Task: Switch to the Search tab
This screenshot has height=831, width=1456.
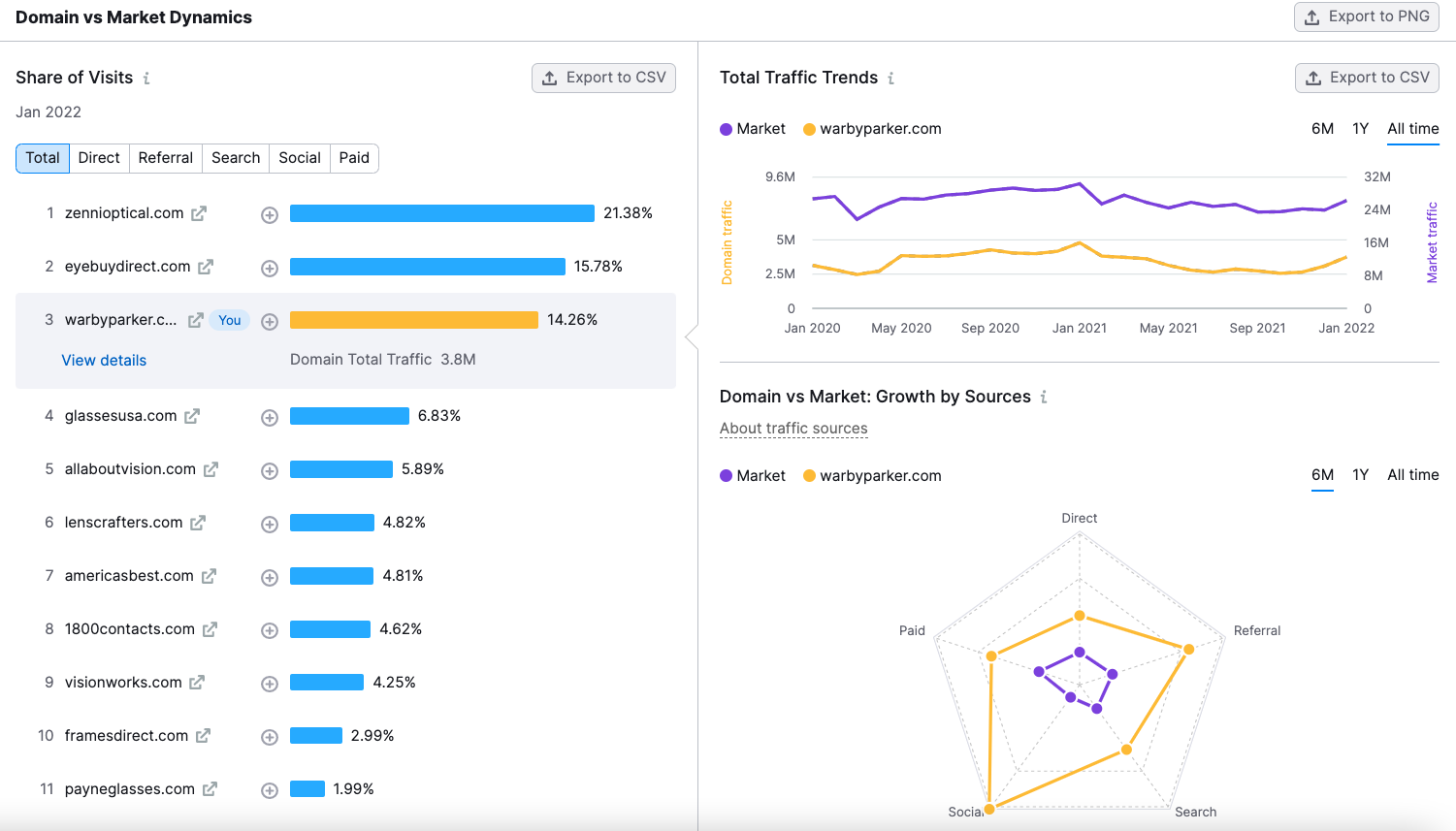Action: 236,158
